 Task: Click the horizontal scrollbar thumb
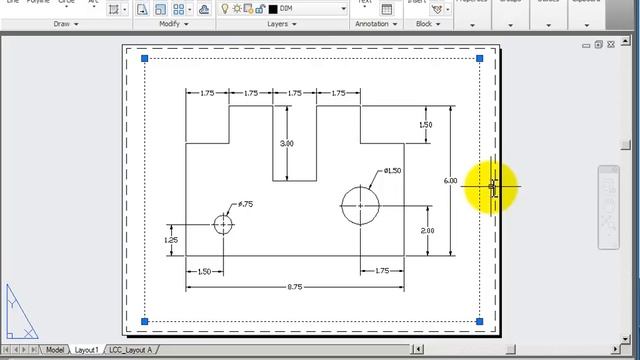(511, 349)
